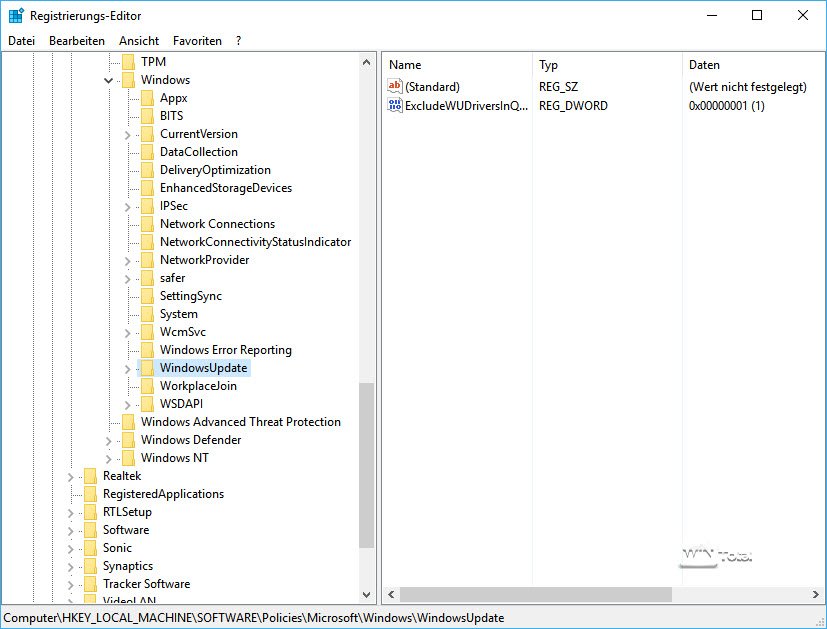Click the REG_DWORD type cell
The image size is (827, 629).
(573, 105)
